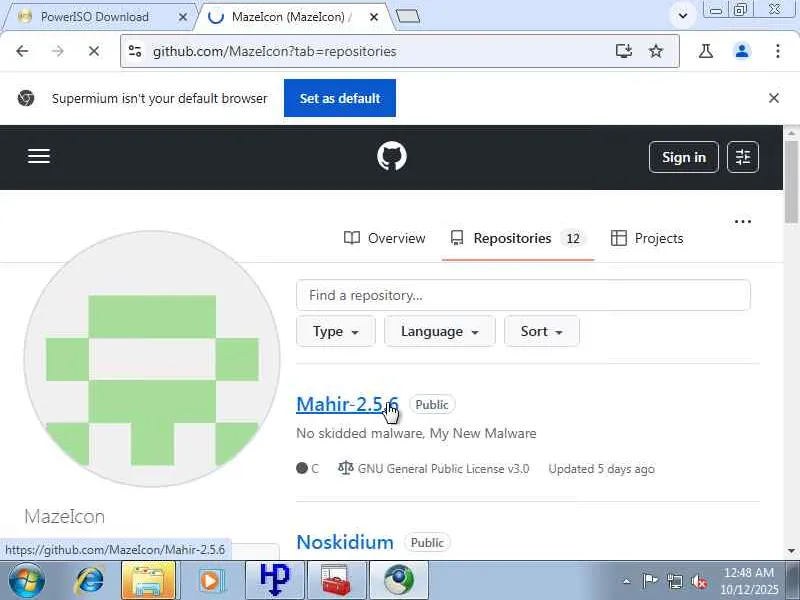Close the MazeIcon tab

373,17
